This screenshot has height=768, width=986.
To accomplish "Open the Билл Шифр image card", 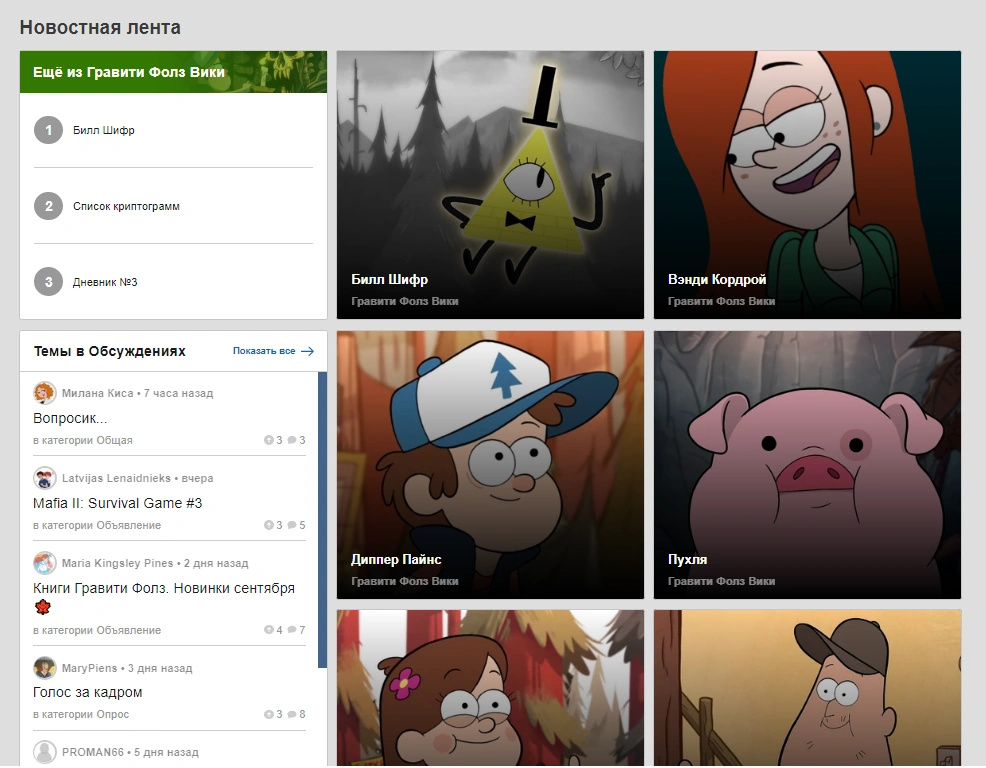I will (x=490, y=185).
